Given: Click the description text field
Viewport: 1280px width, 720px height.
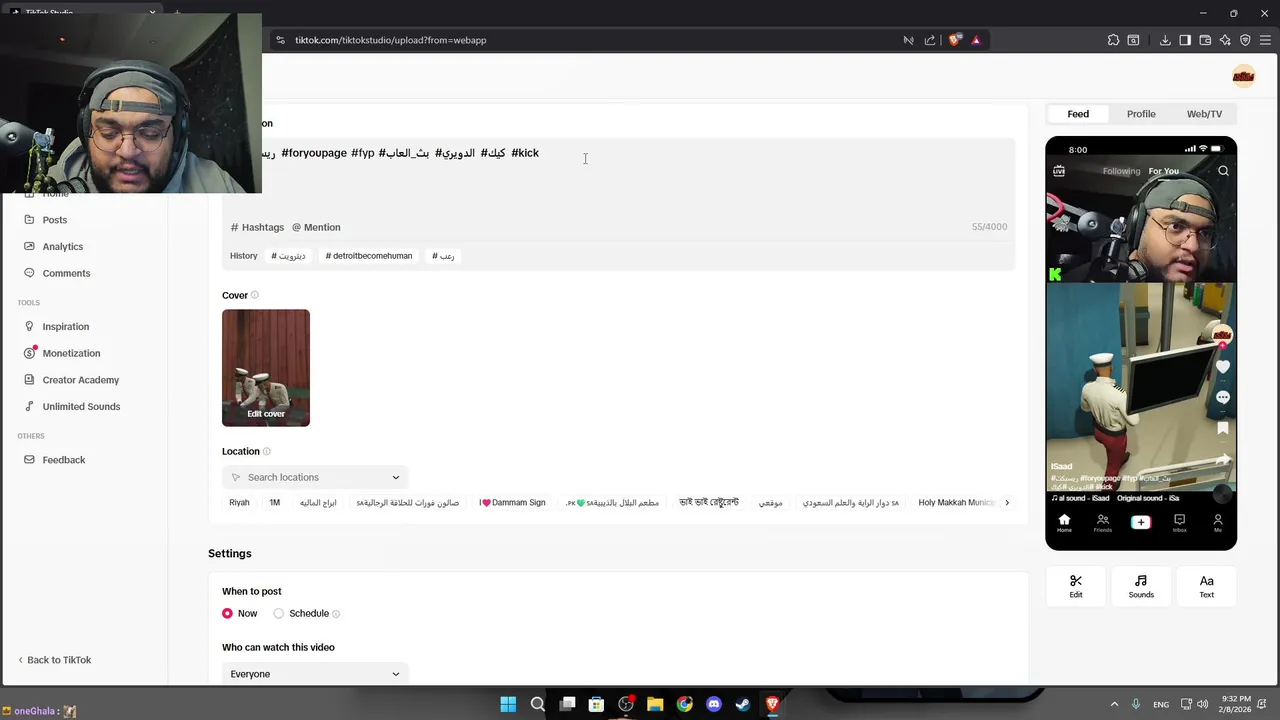Looking at the screenshot, I should pyautogui.click(x=618, y=178).
